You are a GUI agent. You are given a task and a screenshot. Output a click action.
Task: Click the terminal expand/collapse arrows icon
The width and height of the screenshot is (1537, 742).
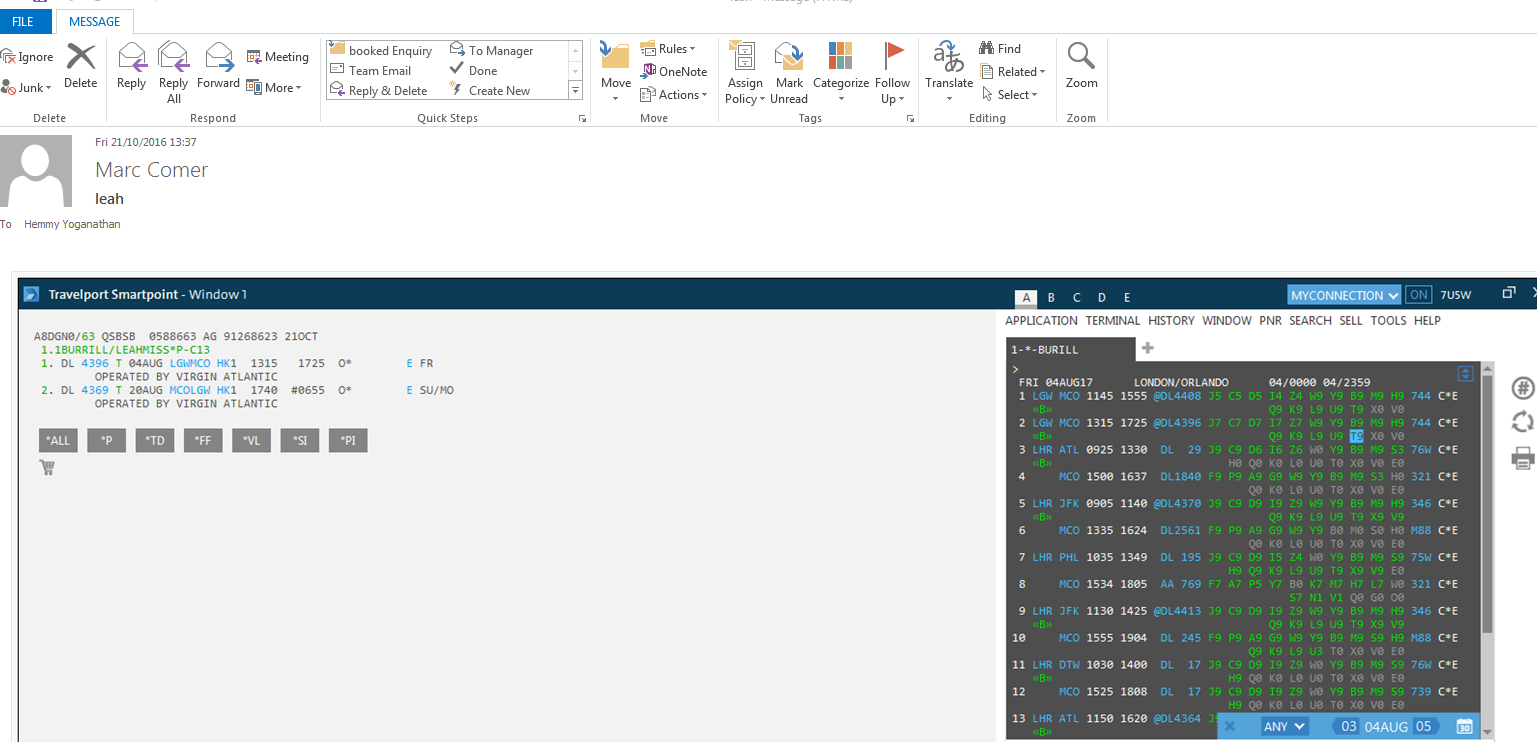(1465, 374)
